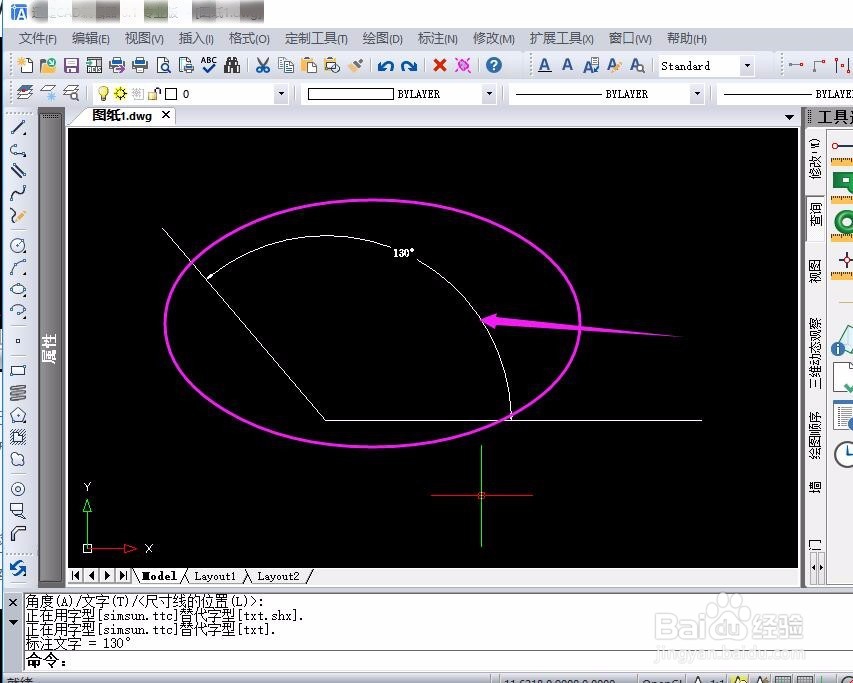Image resolution: width=853 pixels, height=683 pixels.
Task: Open the 属性 properties side panel
Action: point(50,348)
